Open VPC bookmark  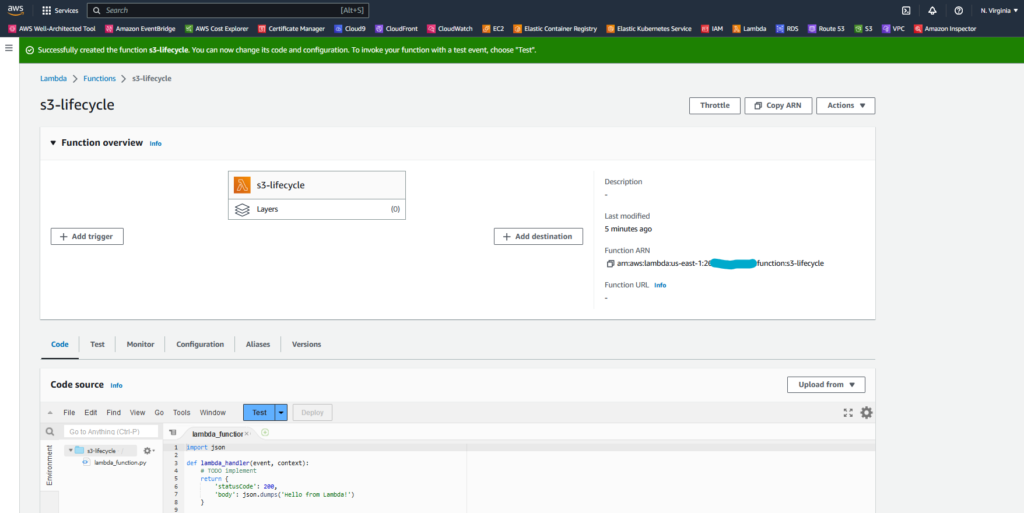(893, 29)
